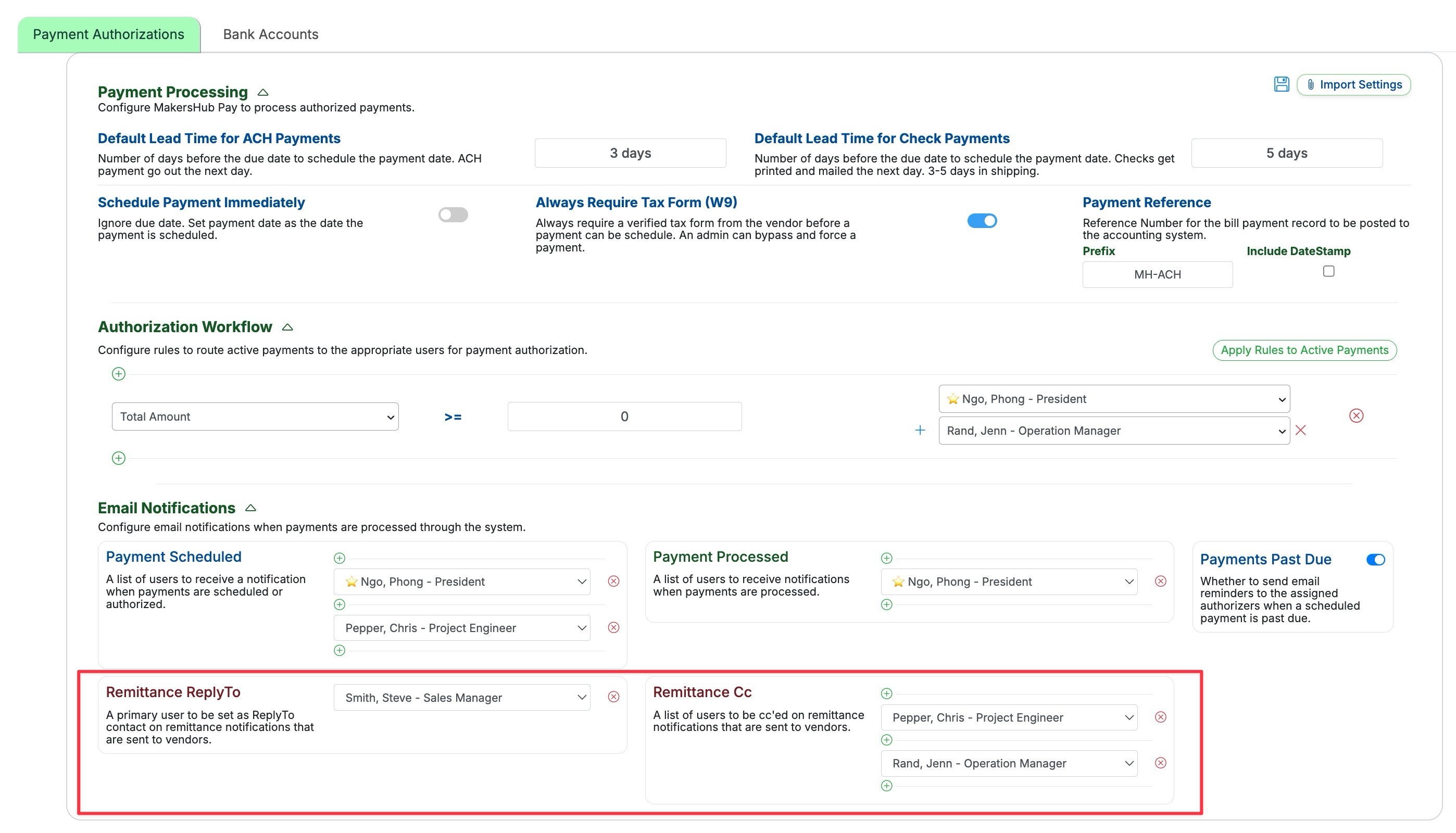Open Smith, Steve - Sales Manager dropdown
The width and height of the screenshot is (1456, 833).
462,698
